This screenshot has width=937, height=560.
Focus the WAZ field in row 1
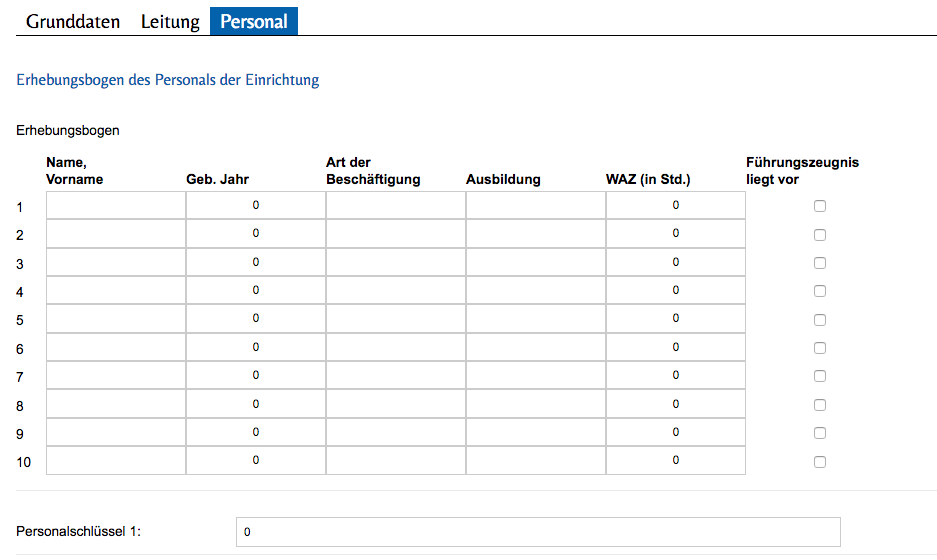point(676,206)
